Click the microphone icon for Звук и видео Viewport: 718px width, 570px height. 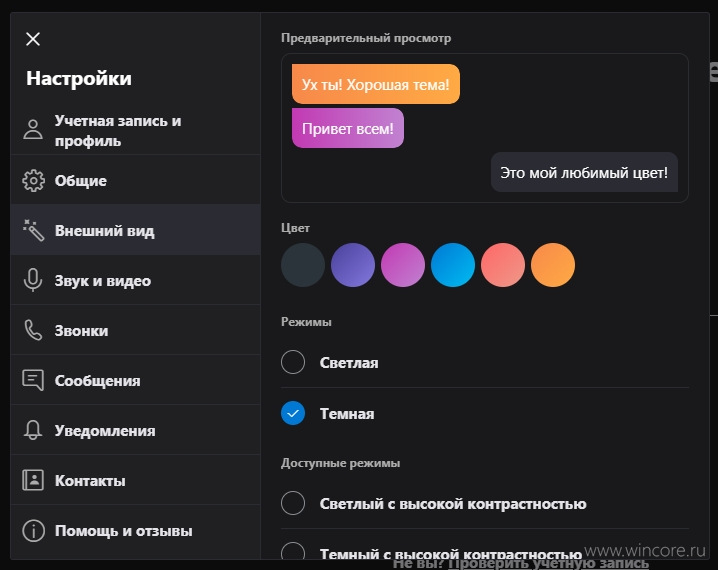(33, 280)
